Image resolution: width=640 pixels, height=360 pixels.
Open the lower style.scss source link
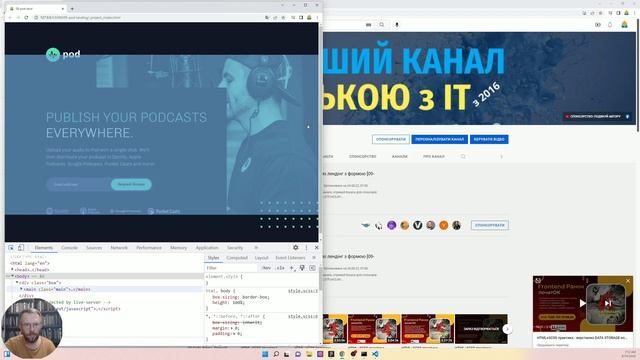[x=302, y=316]
